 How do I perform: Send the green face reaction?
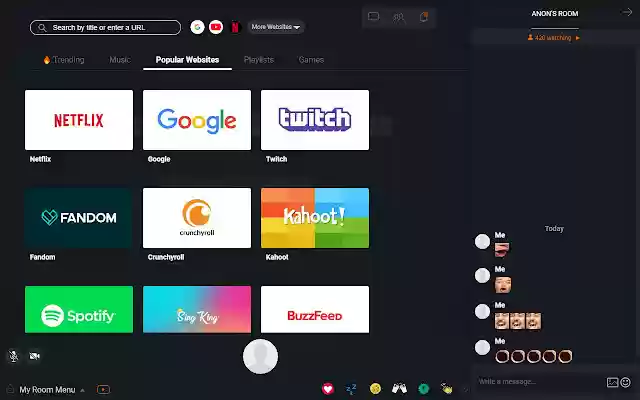pos(424,389)
